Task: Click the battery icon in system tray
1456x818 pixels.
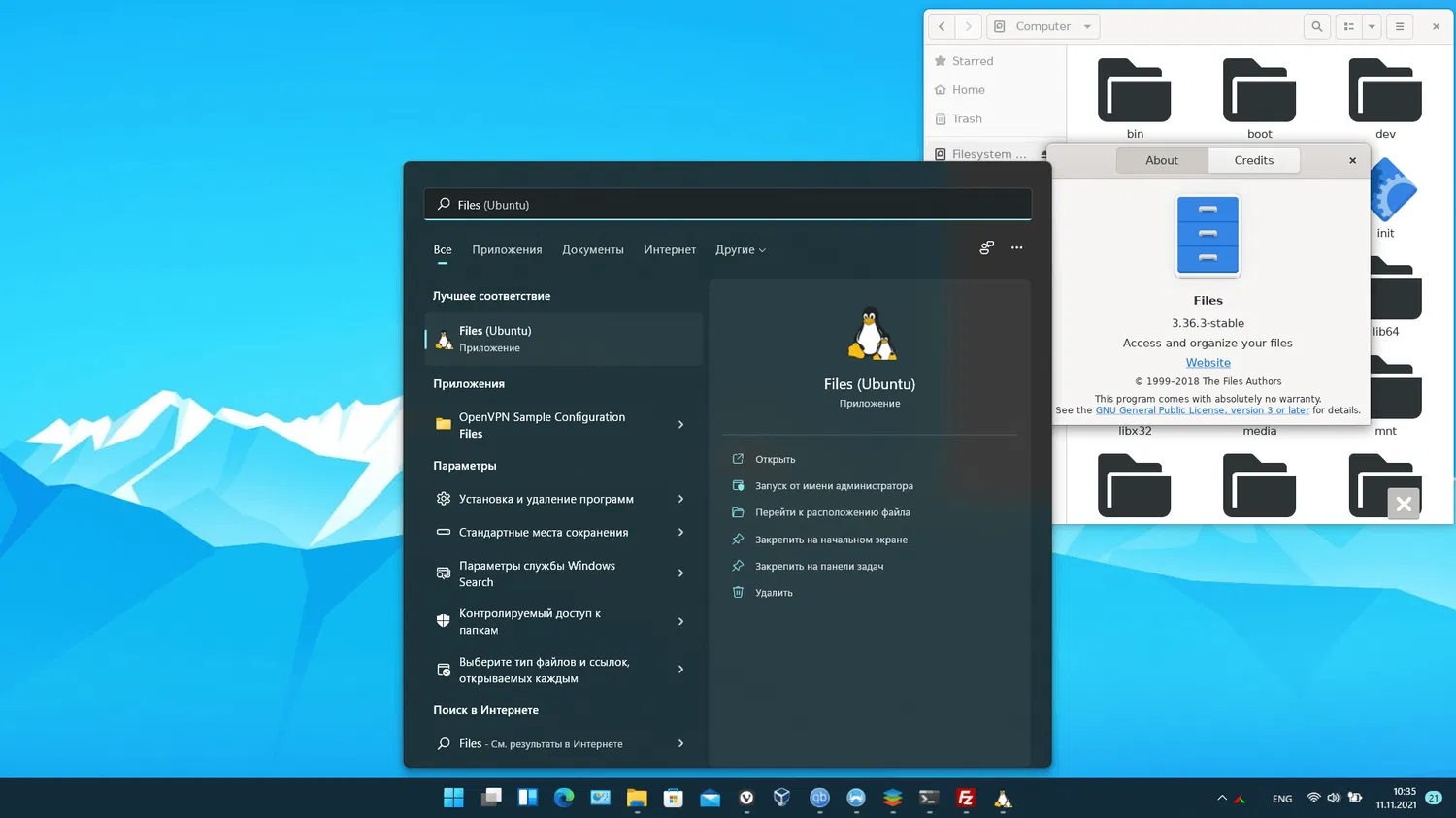Action: (x=1355, y=798)
